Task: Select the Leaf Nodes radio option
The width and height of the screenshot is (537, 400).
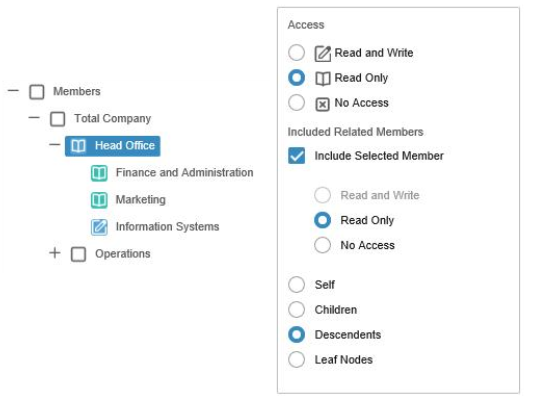Action: (296, 360)
